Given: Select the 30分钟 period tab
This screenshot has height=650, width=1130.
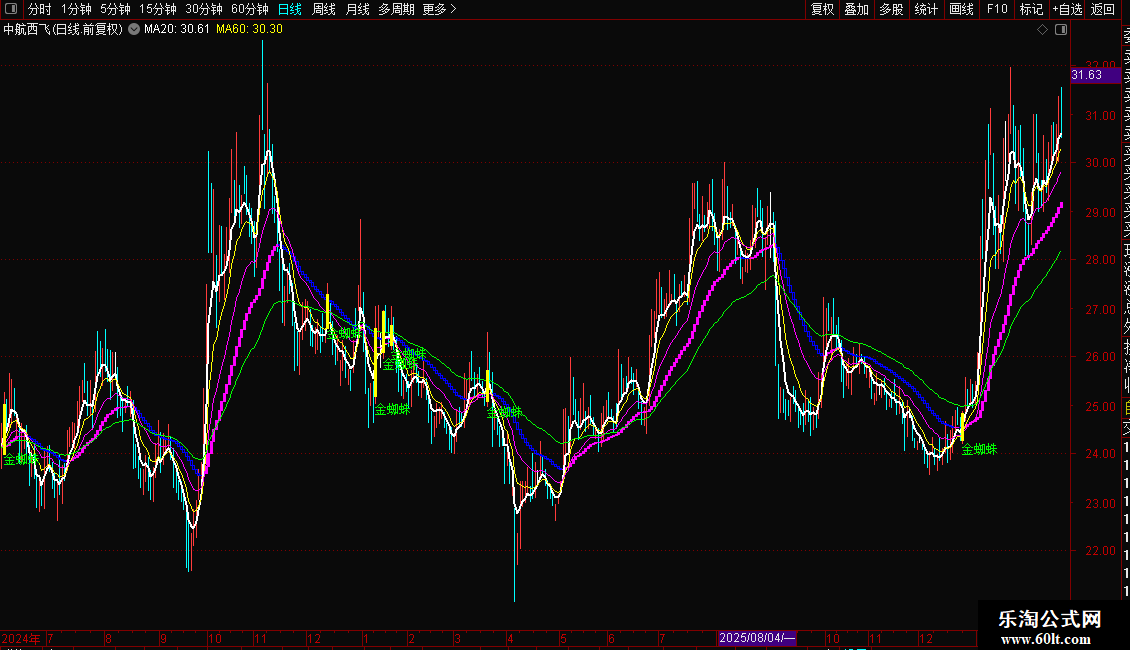Looking at the screenshot, I should click(x=204, y=9).
